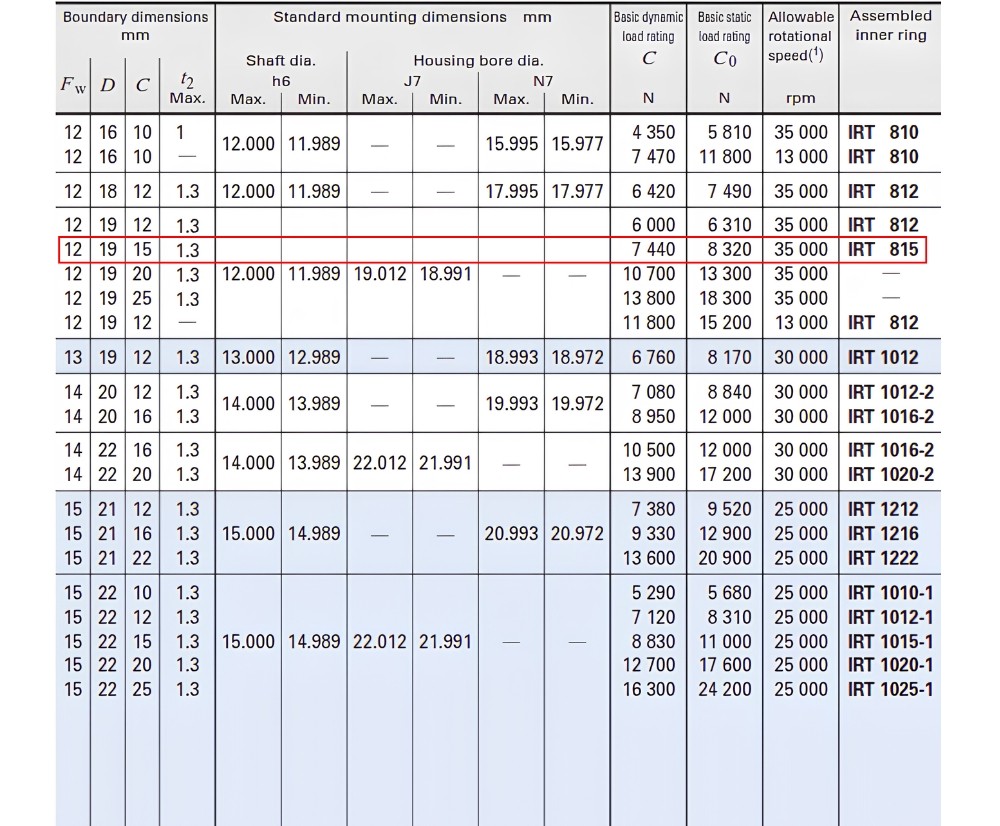Click the Housing bore dia. subheader
This screenshot has height=826, width=1000.
478,61
